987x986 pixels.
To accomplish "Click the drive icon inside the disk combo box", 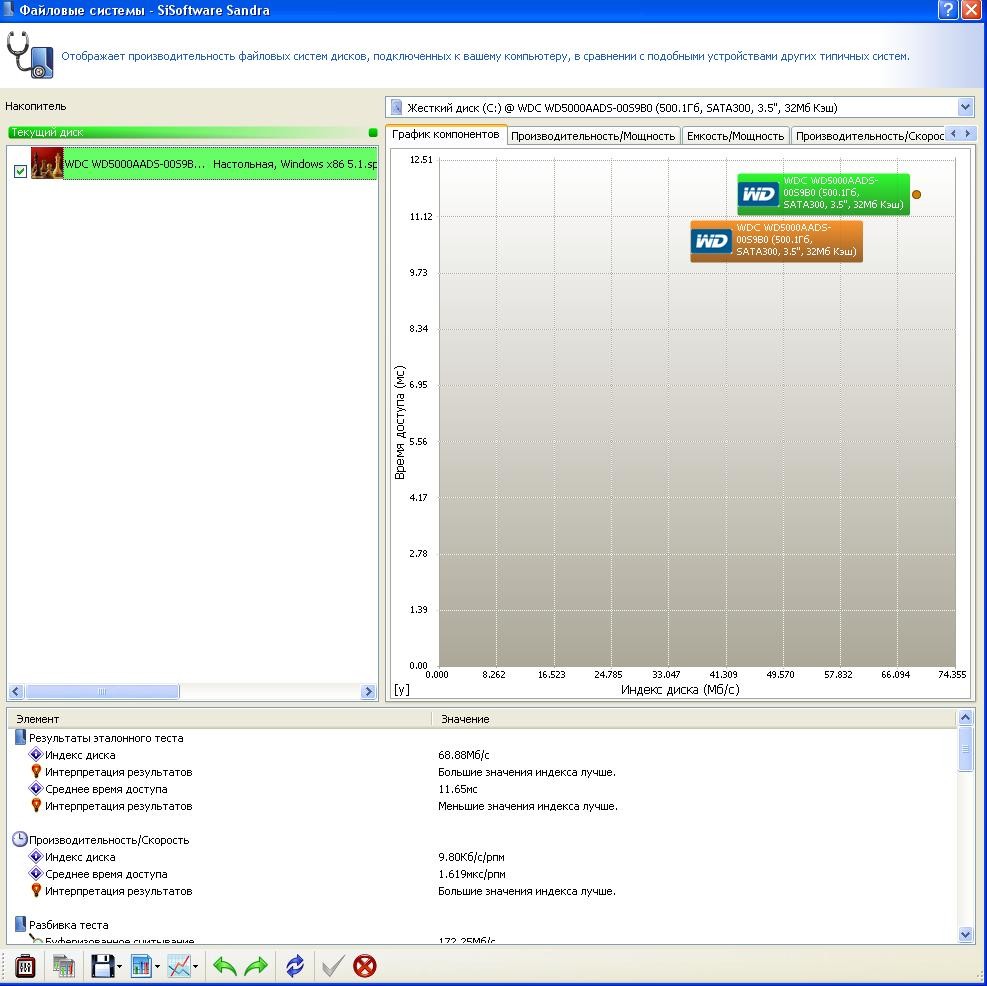I will coord(397,107).
